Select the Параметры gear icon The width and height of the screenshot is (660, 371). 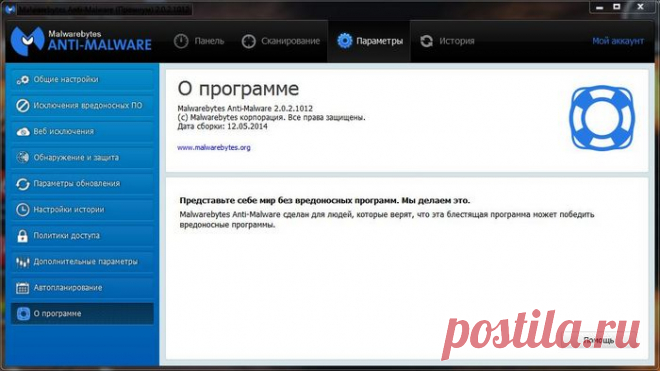(344, 41)
